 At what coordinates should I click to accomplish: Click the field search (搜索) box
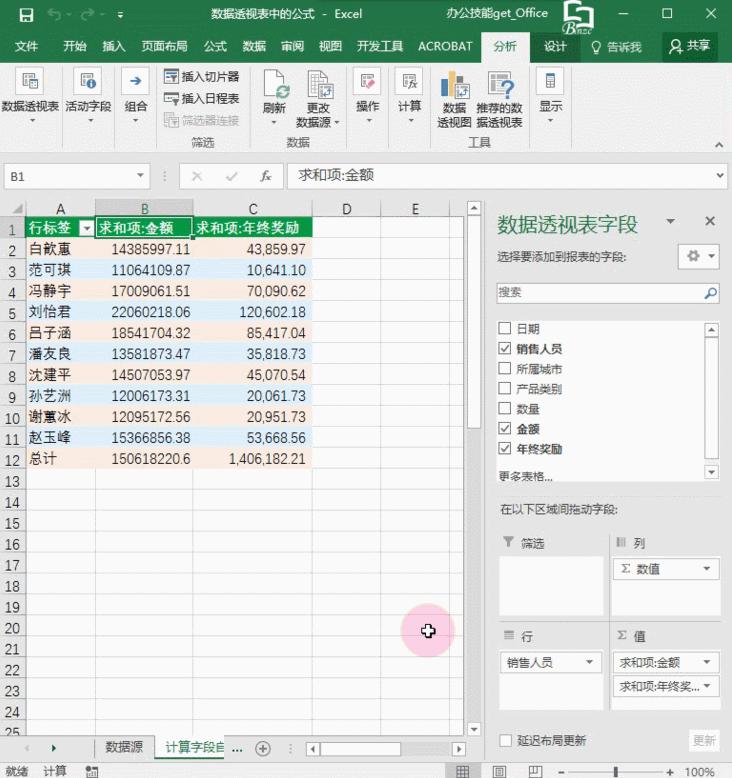click(600, 293)
